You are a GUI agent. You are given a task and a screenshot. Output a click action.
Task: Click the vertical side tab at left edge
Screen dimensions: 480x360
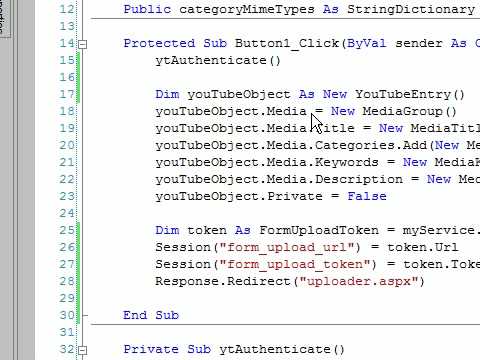point(5,18)
